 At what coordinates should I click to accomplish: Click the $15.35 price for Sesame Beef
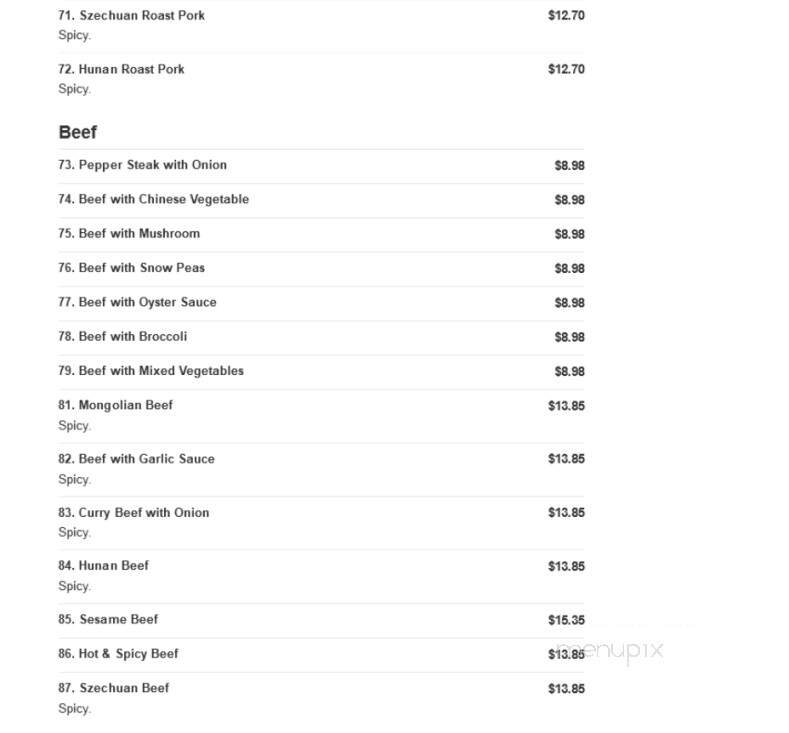(x=567, y=620)
